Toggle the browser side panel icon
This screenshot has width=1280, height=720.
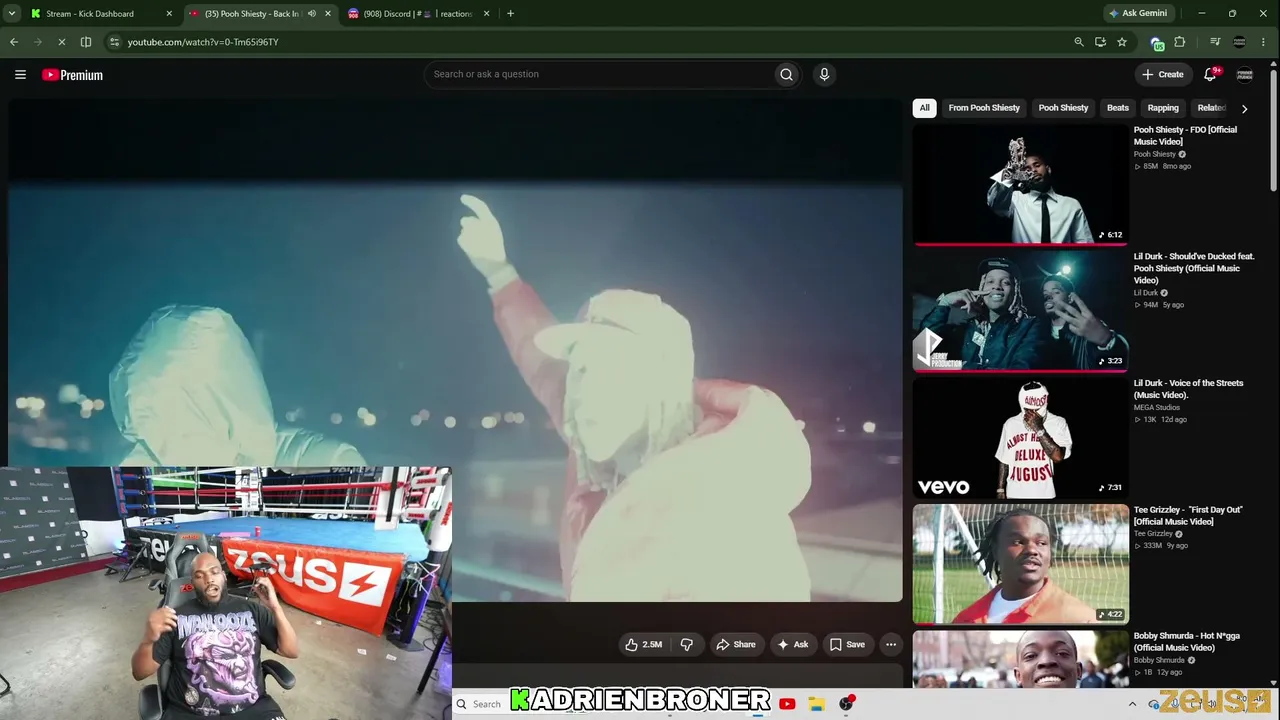[86, 42]
